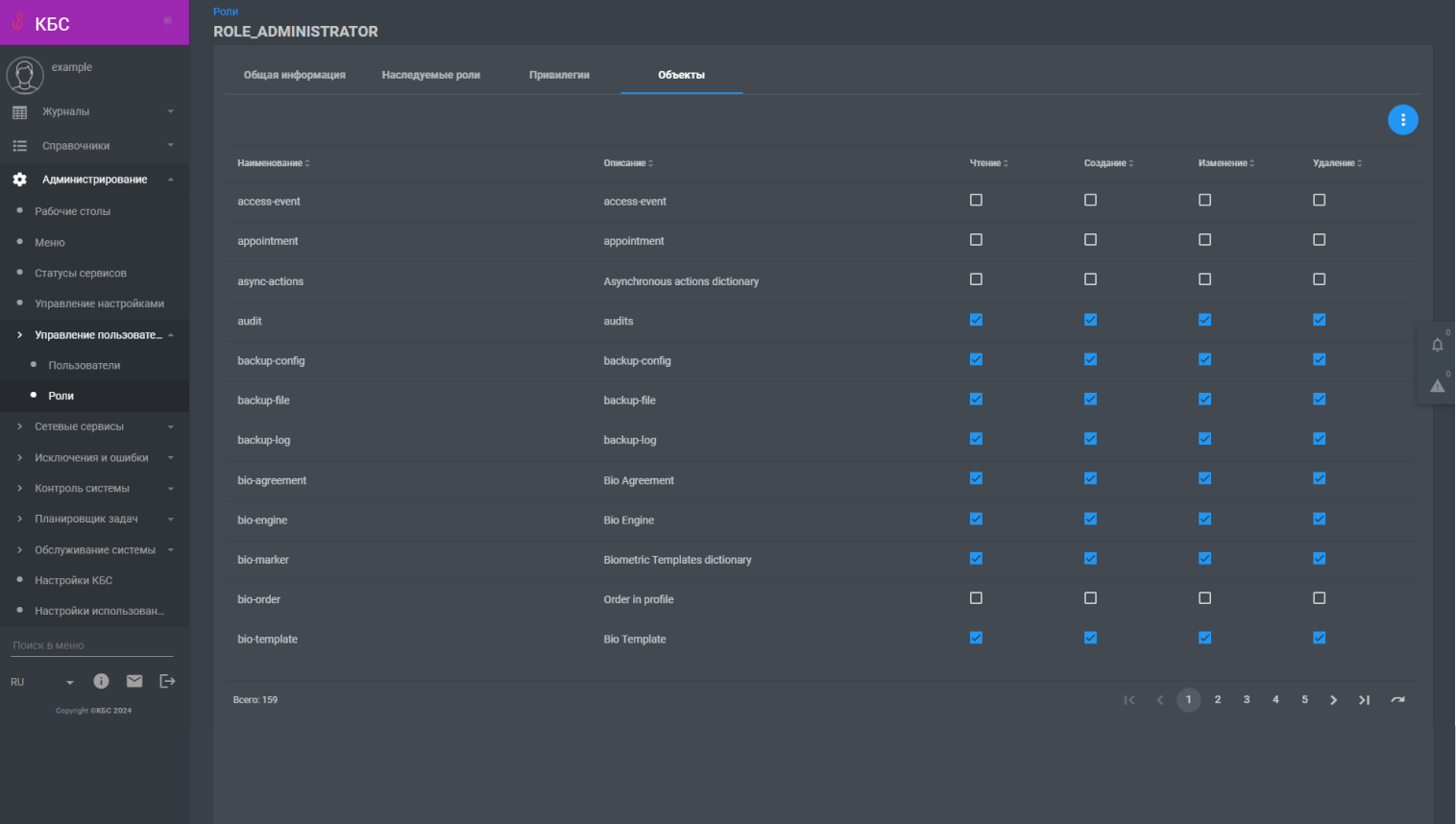Open the mail envelope icon
Image resolution: width=1456 pixels, height=824 pixels.
point(134,681)
